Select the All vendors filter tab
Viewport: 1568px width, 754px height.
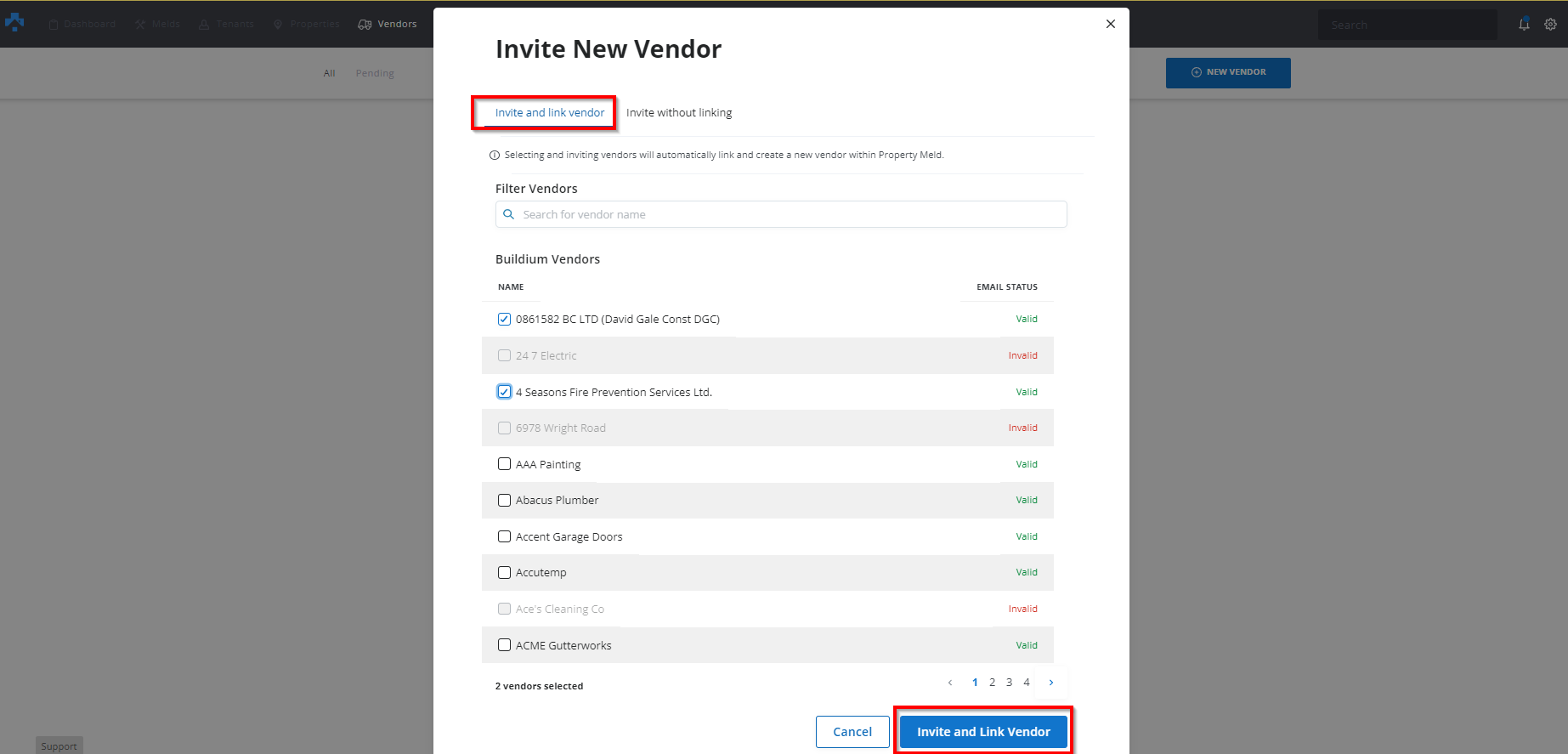click(329, 73)
